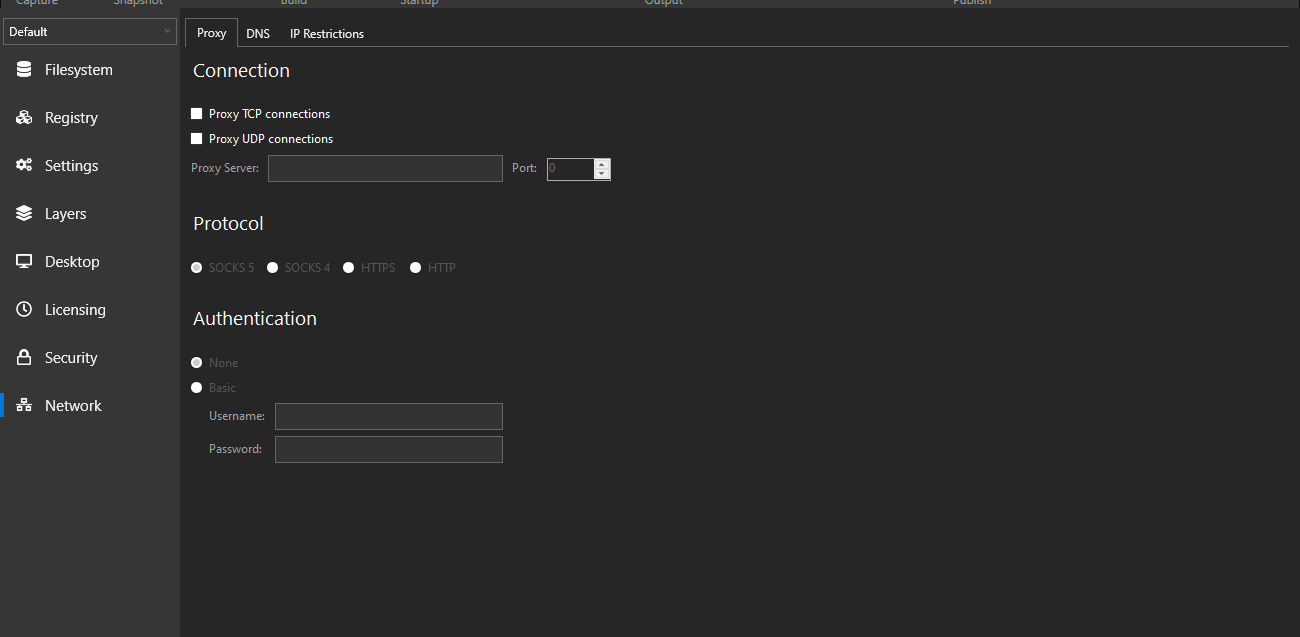This screenshot has width=1300, height=637.
Task: Select the HTTPS protocol option
Action: pos(348,267)
